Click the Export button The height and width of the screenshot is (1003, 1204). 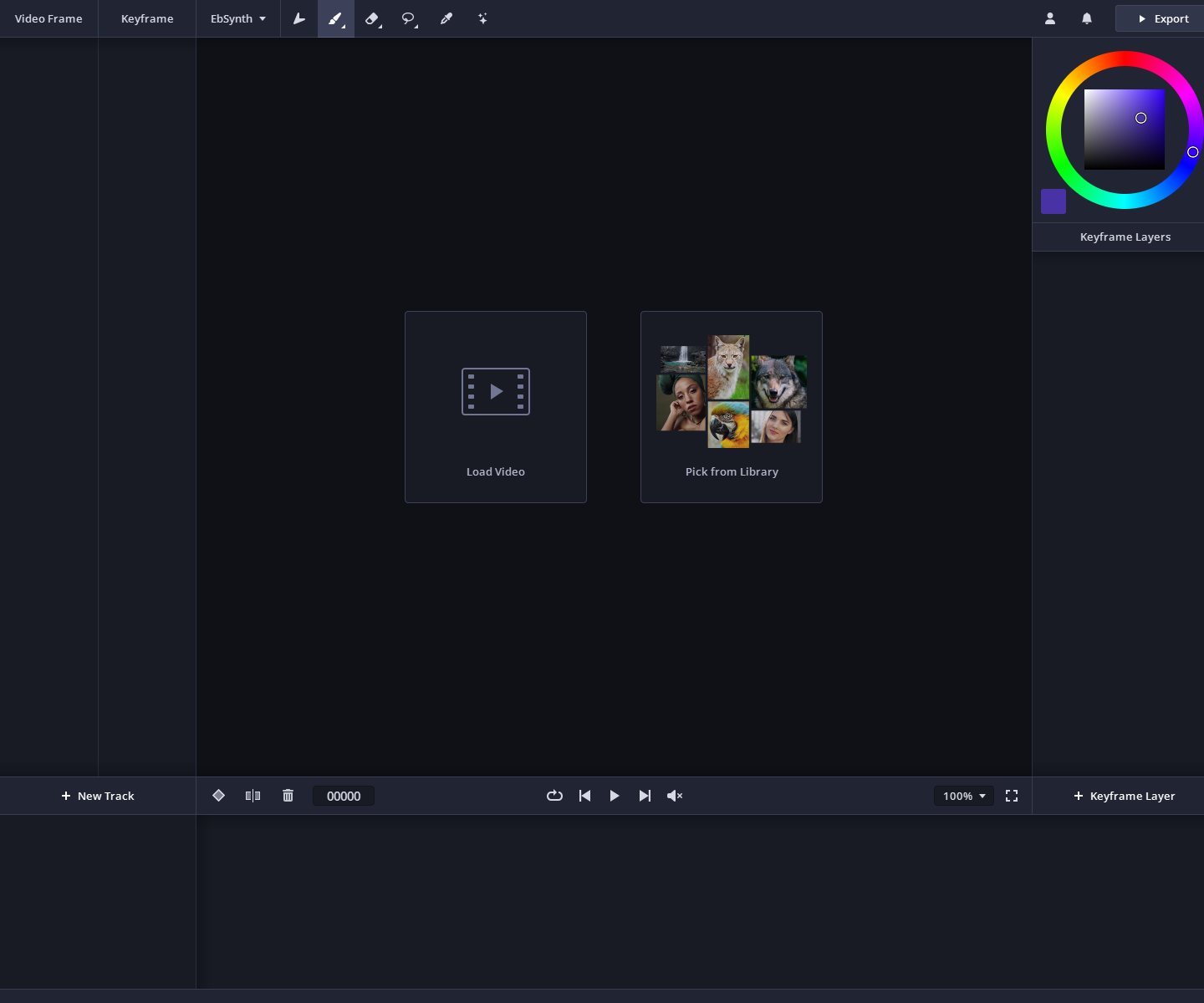[1161, 18]
